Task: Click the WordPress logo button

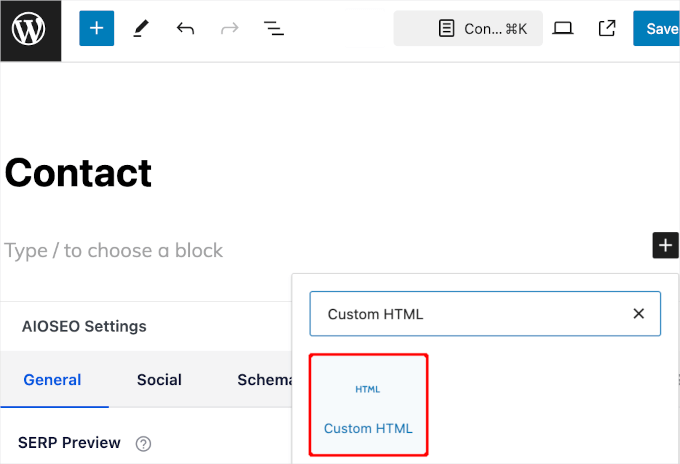Action: click(x=30, y=30)
